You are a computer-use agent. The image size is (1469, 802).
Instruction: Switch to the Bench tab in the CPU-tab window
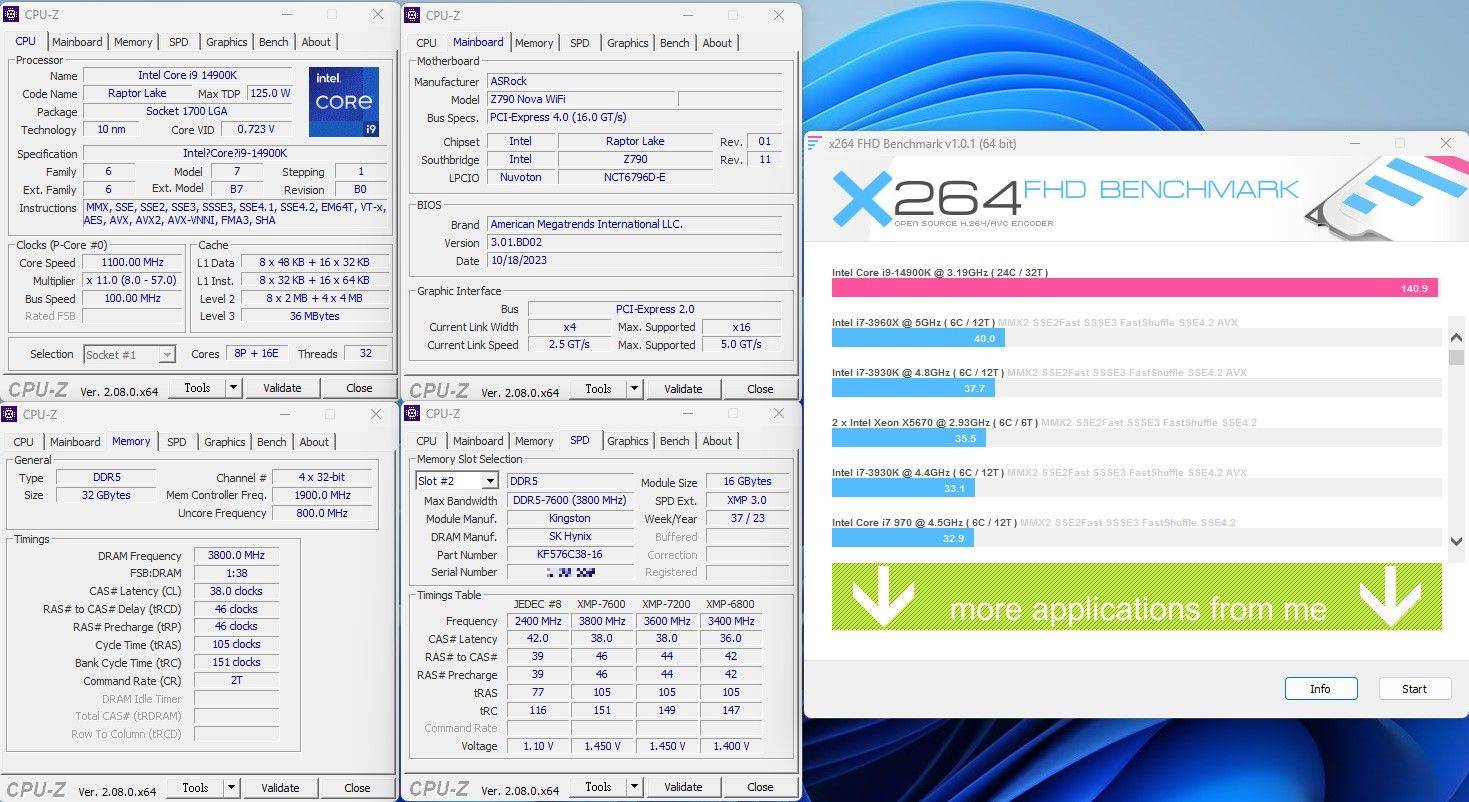(x=273, y=42)
